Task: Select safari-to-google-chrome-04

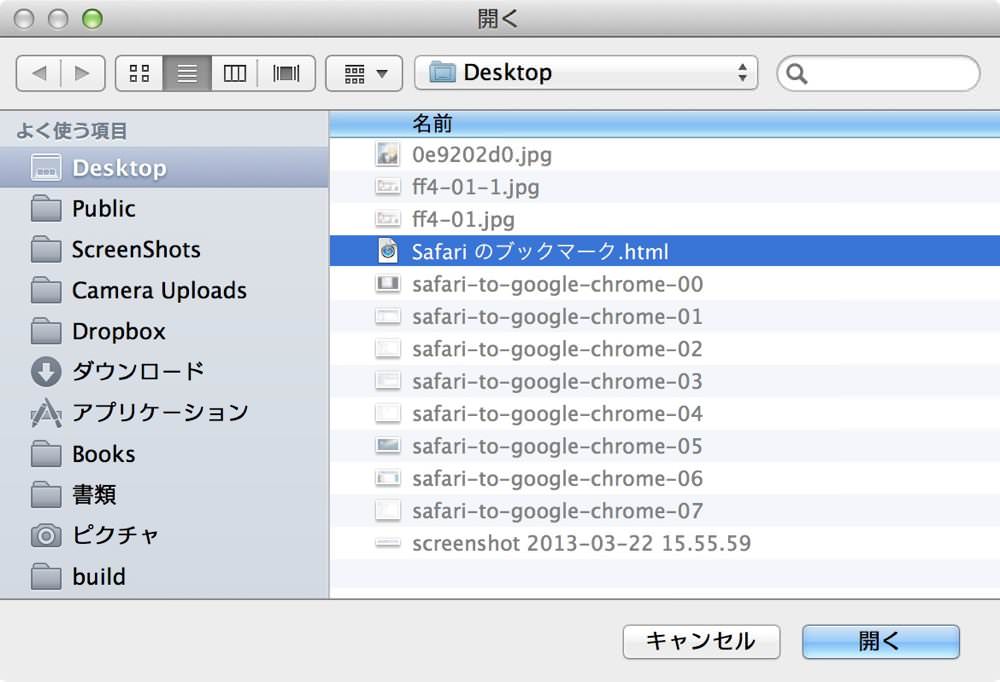Action: pyautogui.click(x=665, y=414)
